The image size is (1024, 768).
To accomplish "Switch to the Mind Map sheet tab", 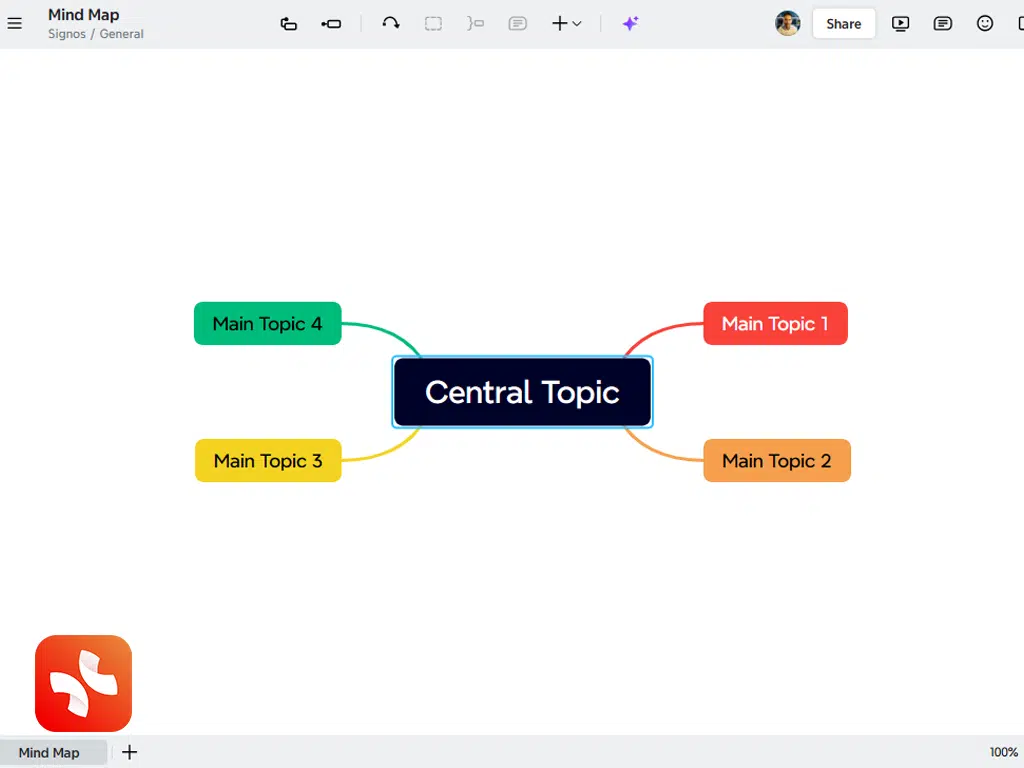I will tap(49, 752).
